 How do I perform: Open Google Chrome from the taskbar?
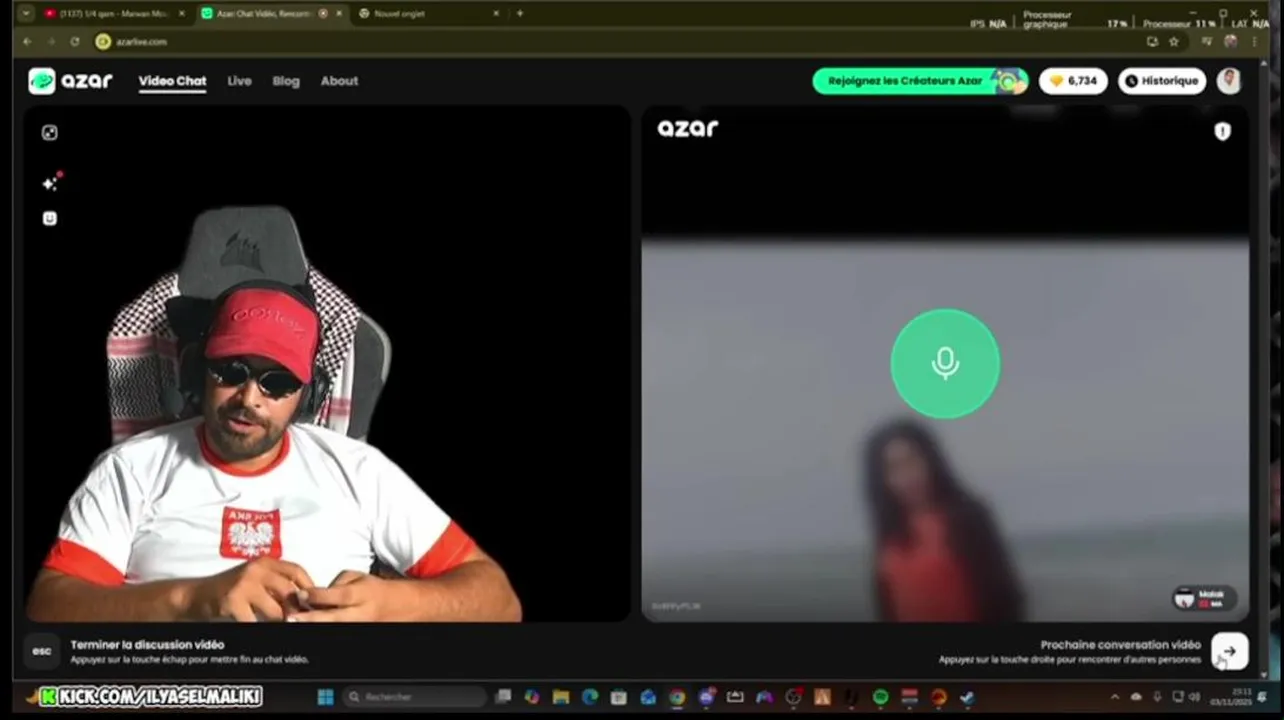[x=678, y=697]
